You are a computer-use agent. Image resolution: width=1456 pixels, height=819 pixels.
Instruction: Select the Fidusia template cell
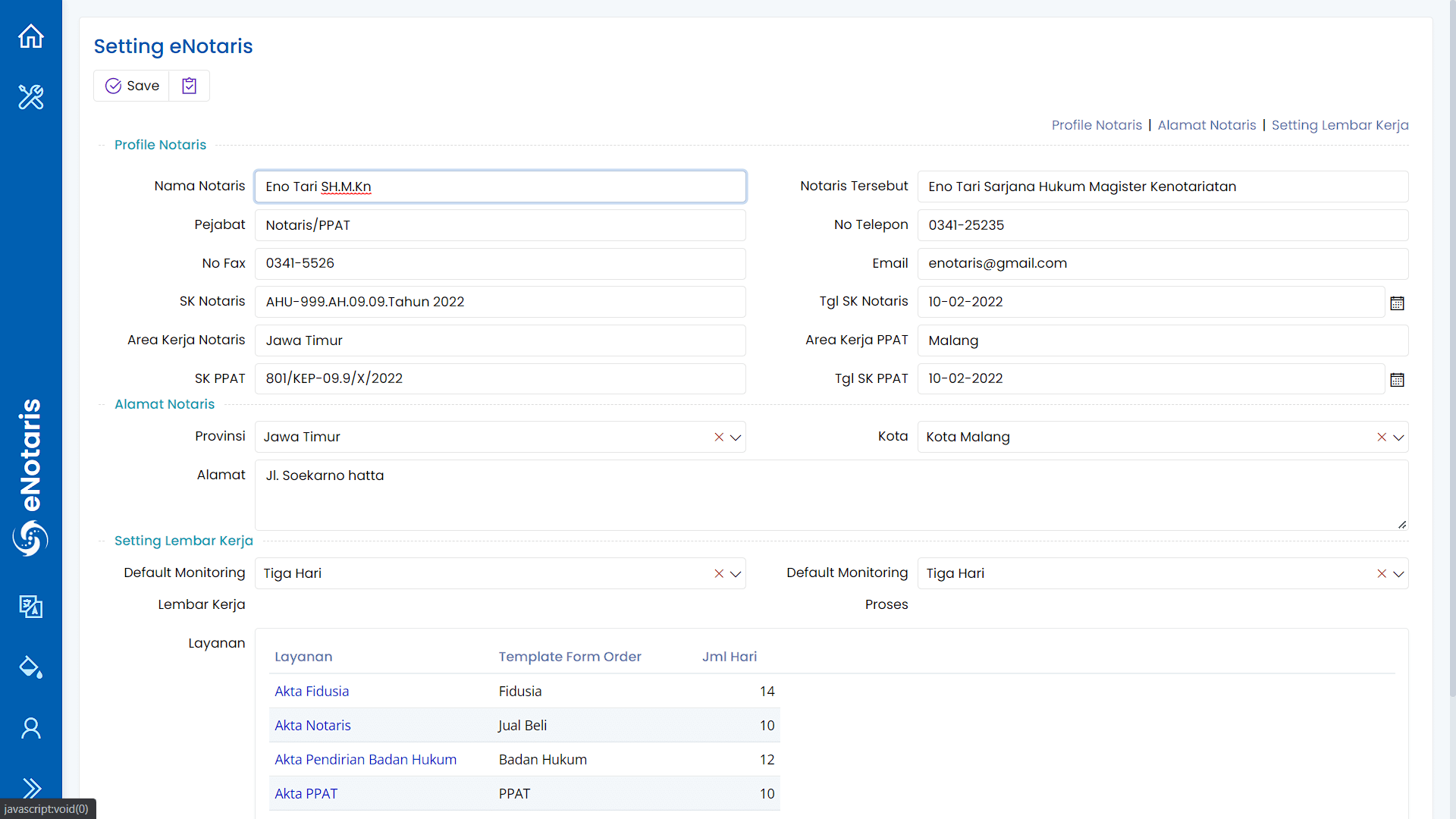coord(520,691)
